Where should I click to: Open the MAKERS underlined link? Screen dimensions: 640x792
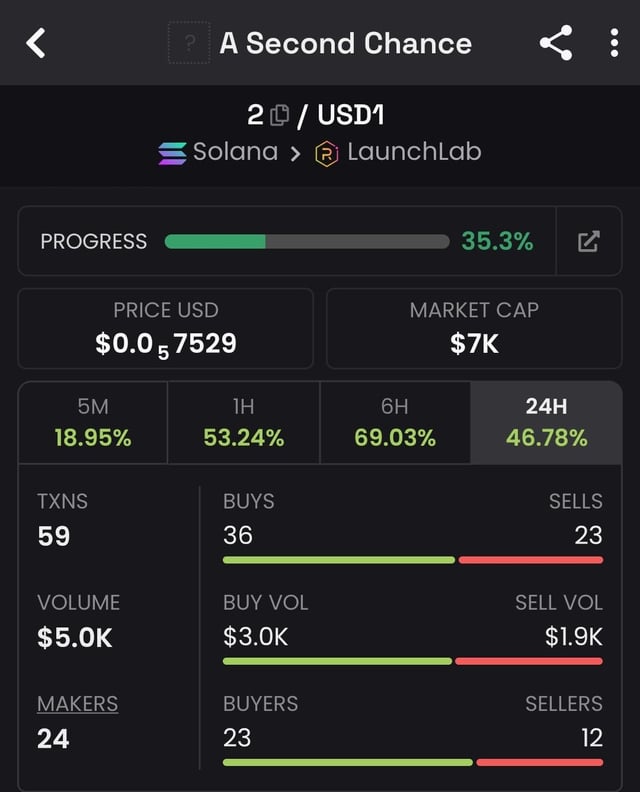click(x=77, y=704)
